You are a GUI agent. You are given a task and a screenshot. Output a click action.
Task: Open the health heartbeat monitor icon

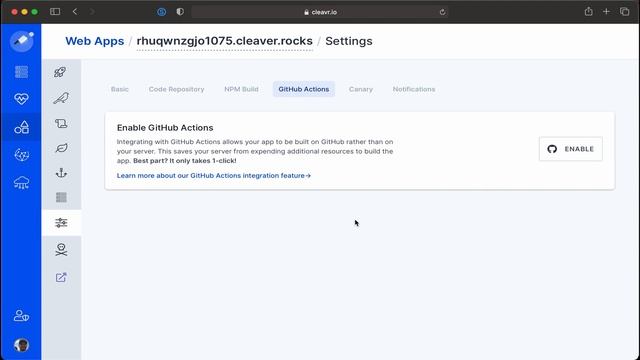(21, 99)
